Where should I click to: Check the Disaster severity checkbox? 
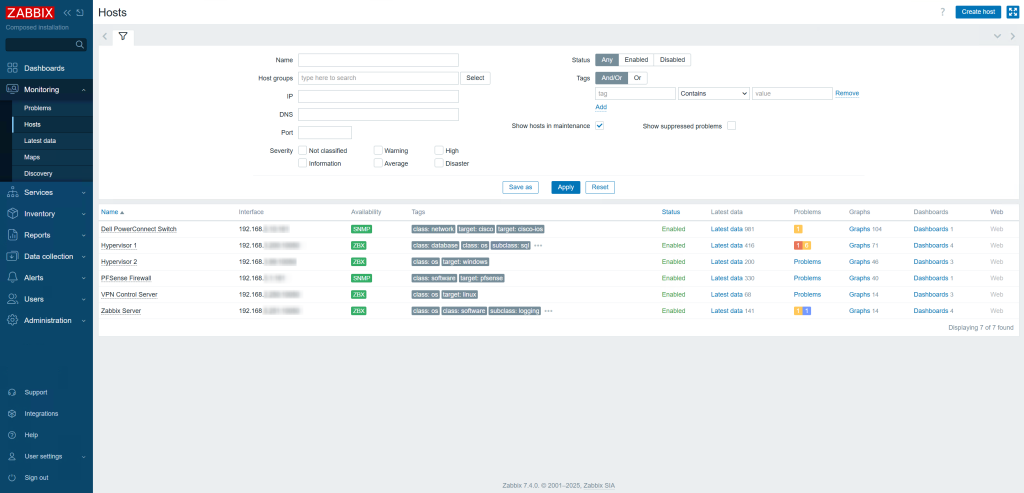coord(439,163)
